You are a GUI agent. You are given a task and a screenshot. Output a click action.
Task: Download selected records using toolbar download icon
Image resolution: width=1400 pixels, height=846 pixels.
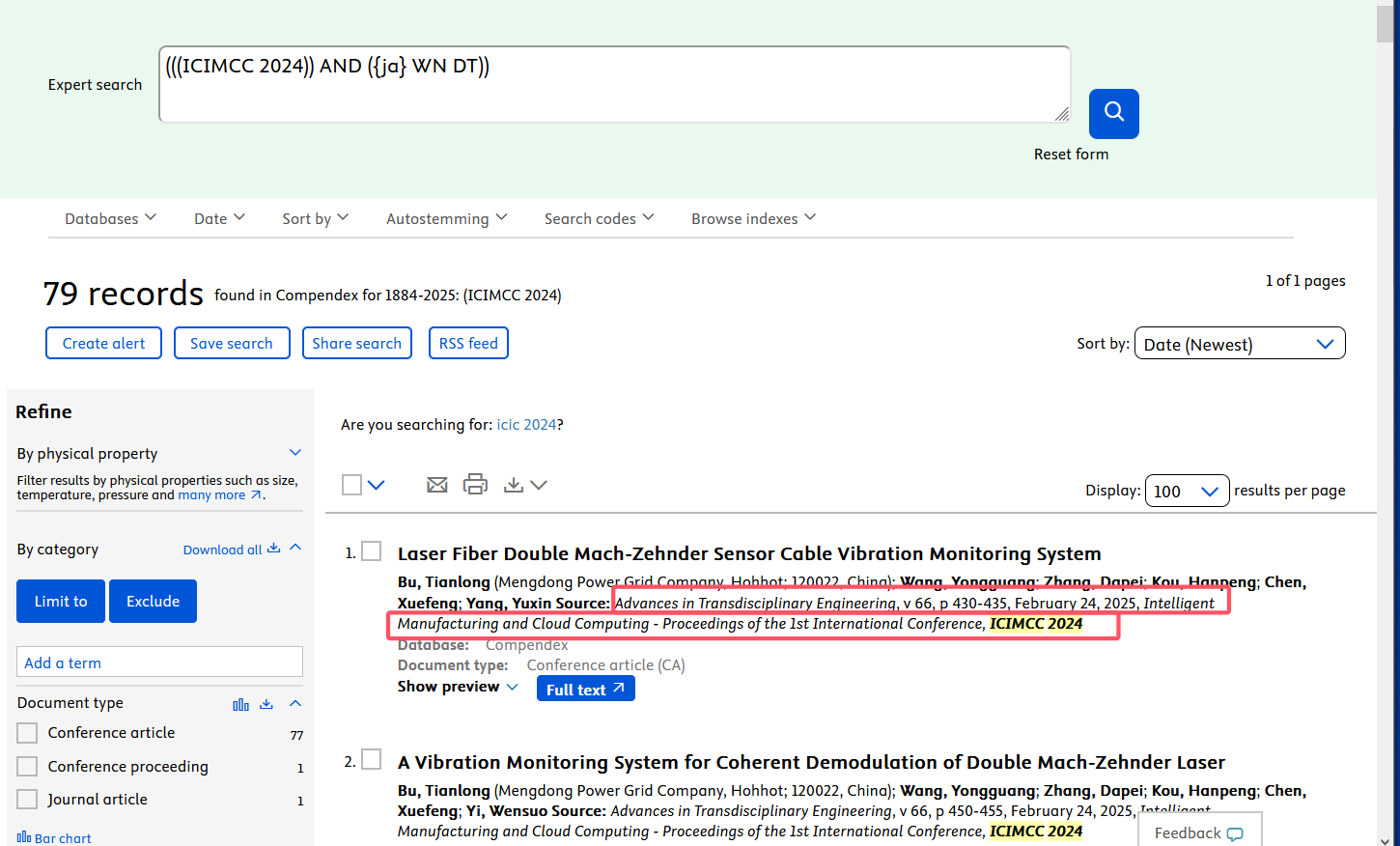tap(514, 485)
